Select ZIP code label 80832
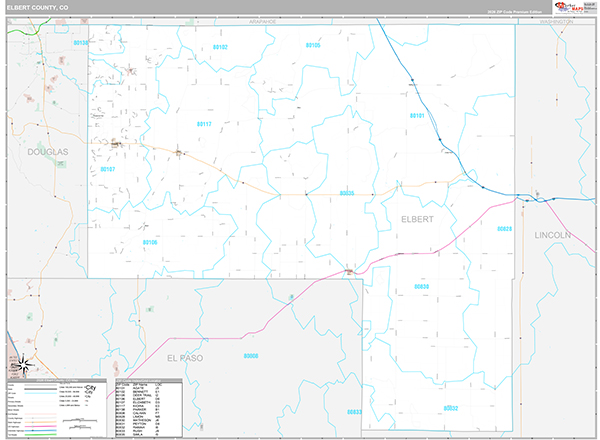The width and height of the screenshot is (600, 440). [x=451, y=408]
